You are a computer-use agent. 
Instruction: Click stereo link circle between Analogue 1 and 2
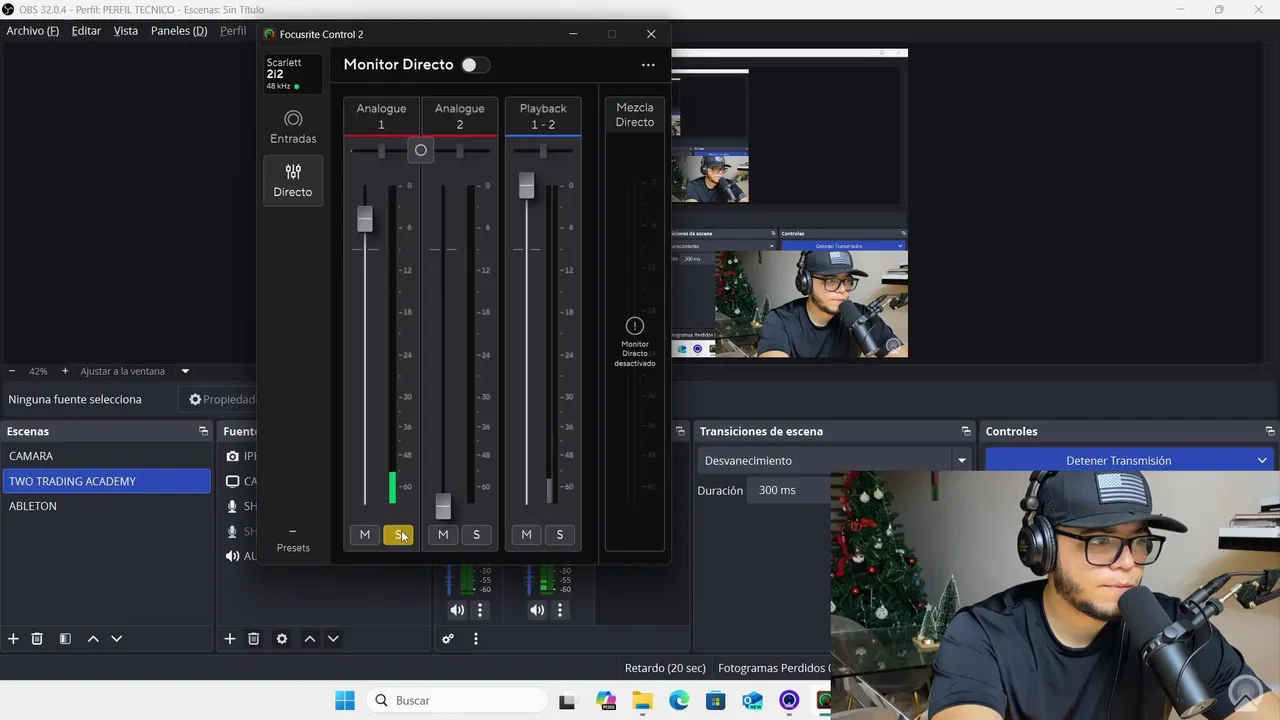pyautogui.click(x=421, y=150)
